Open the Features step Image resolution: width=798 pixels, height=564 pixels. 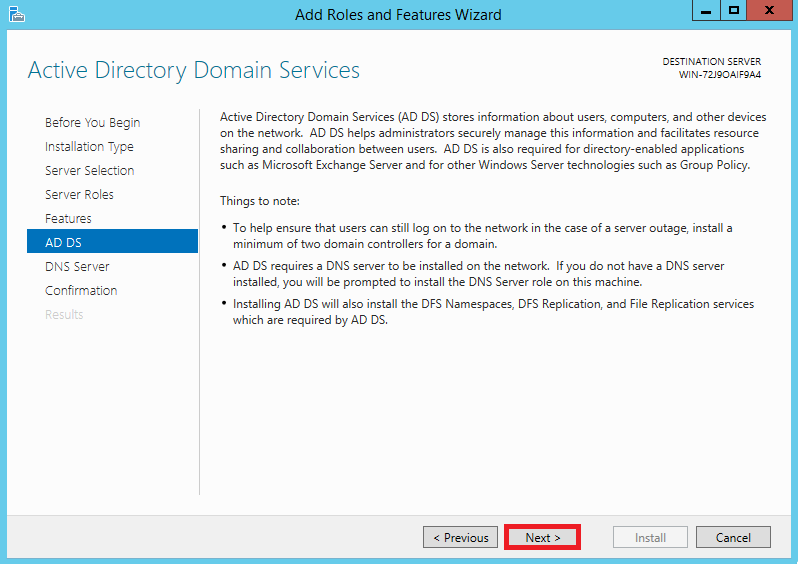coord(68,218)
